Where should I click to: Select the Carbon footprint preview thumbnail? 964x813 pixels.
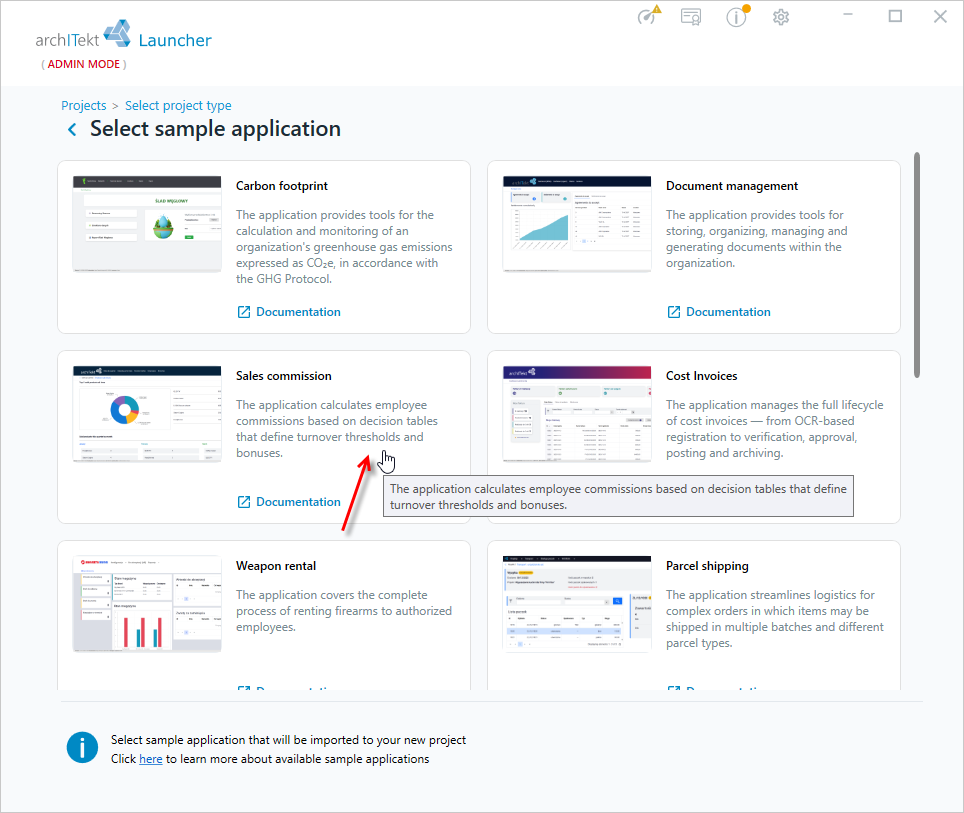[147, 224]
